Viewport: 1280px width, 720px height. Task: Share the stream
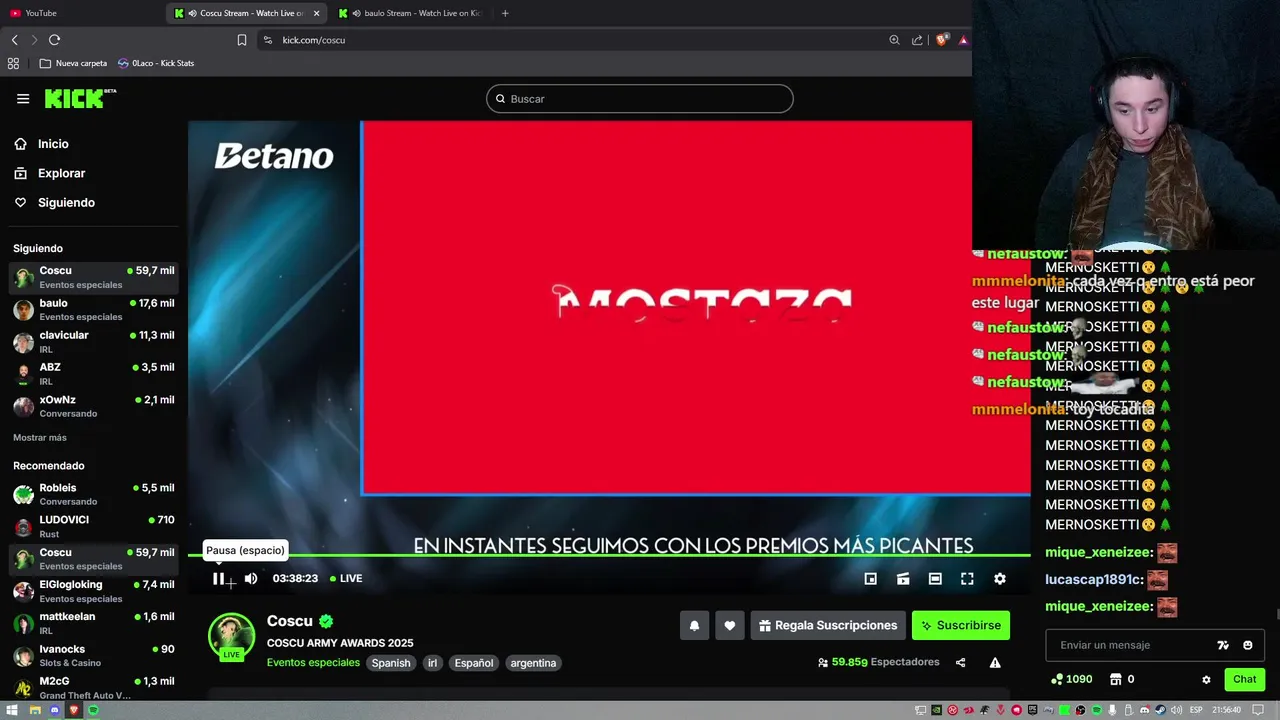point(961,662)
